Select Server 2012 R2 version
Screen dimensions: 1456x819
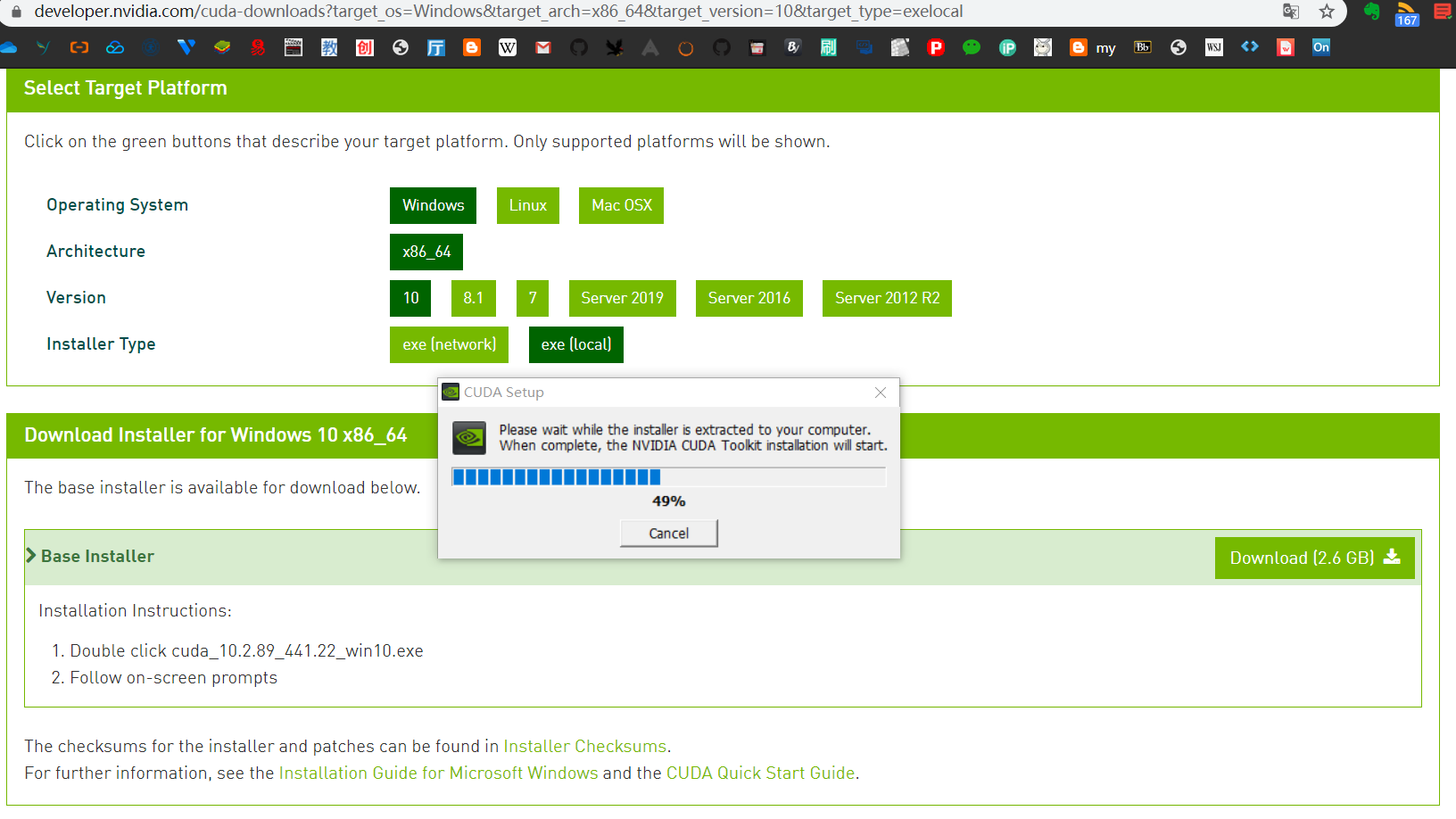[888, 298]
